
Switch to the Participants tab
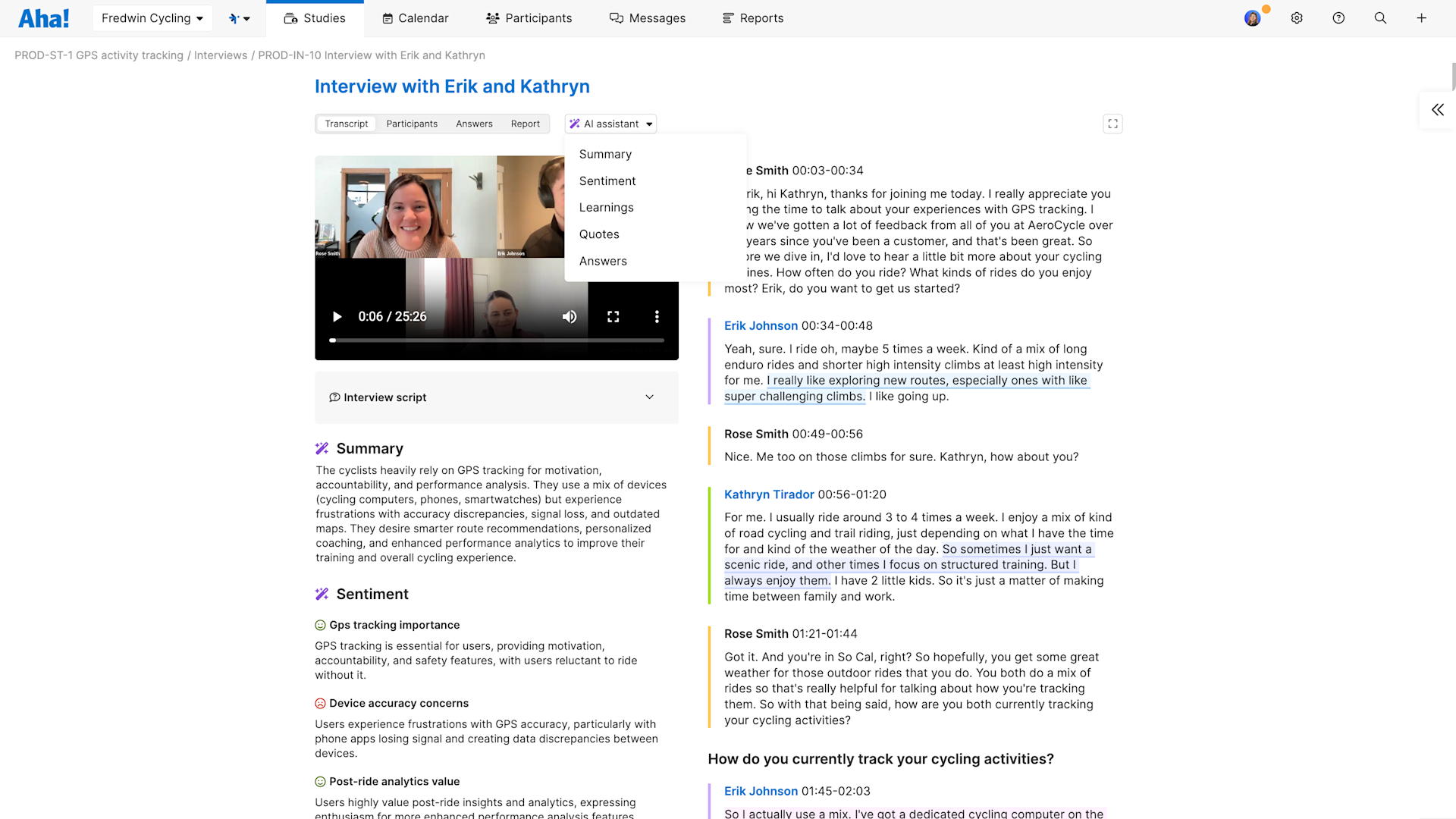point(412,124)
